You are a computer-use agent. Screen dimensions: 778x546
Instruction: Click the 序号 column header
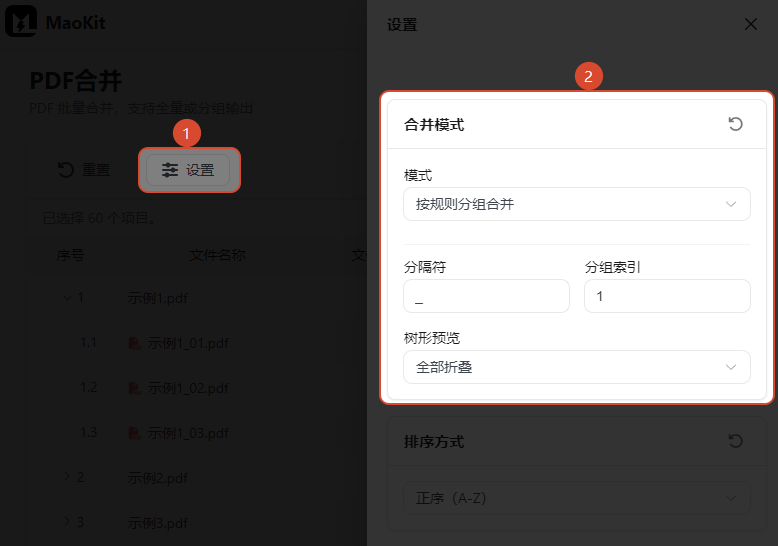70,255
